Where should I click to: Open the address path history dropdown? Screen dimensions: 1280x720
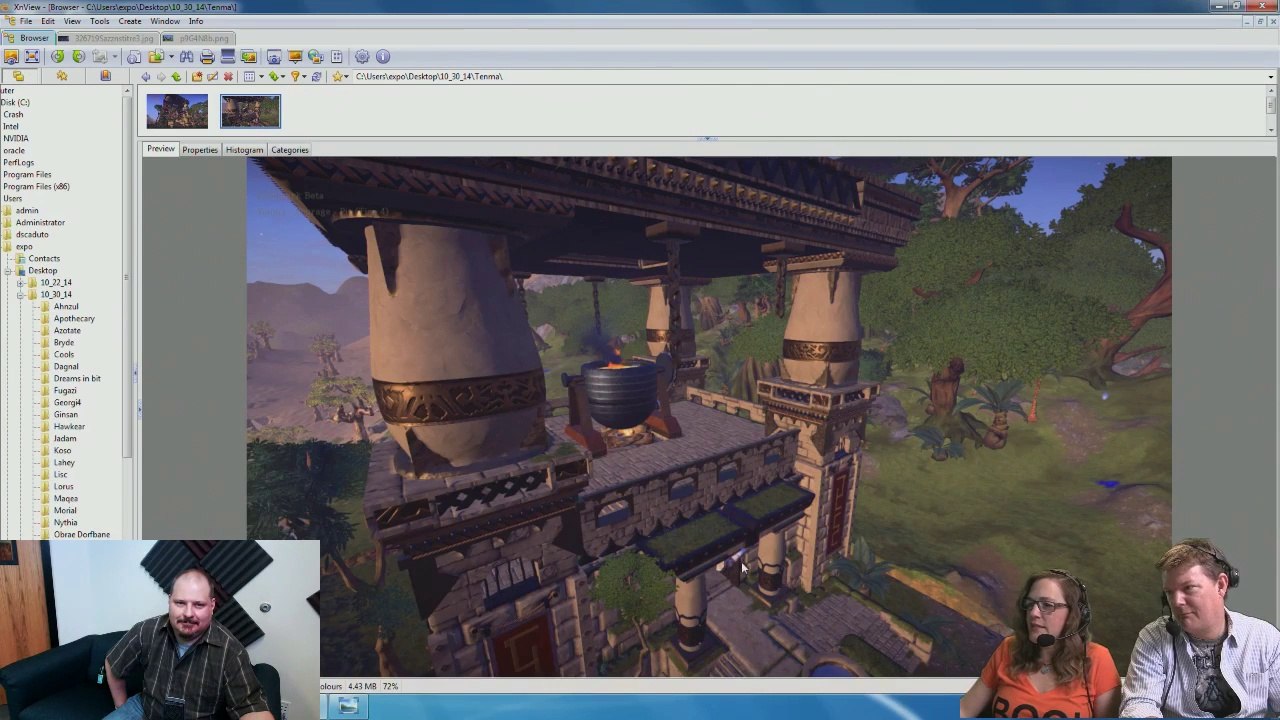[x=1270, y=77]
